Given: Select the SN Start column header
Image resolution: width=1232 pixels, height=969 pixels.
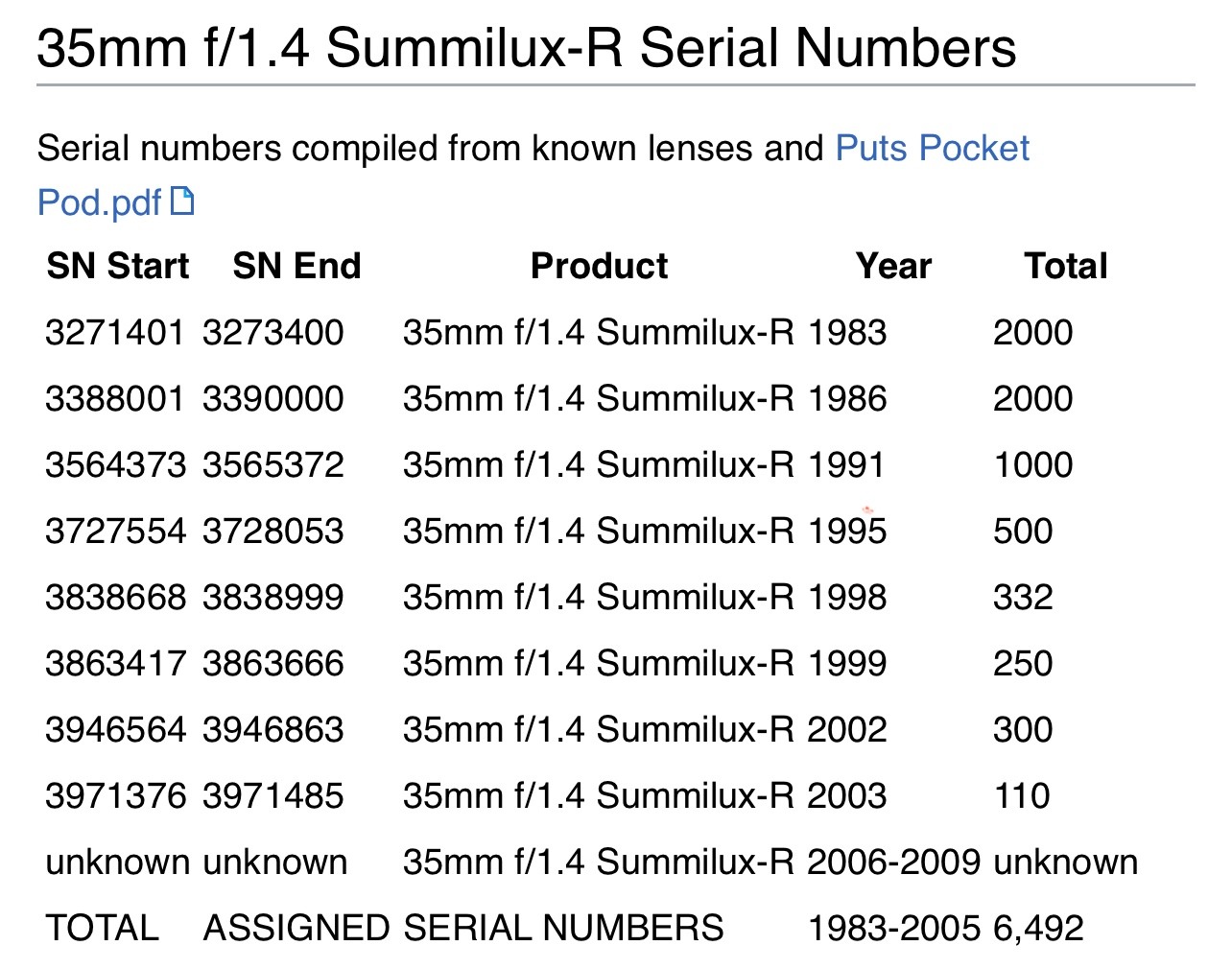Looking at the screenshot, I should [x=117, y=266].
